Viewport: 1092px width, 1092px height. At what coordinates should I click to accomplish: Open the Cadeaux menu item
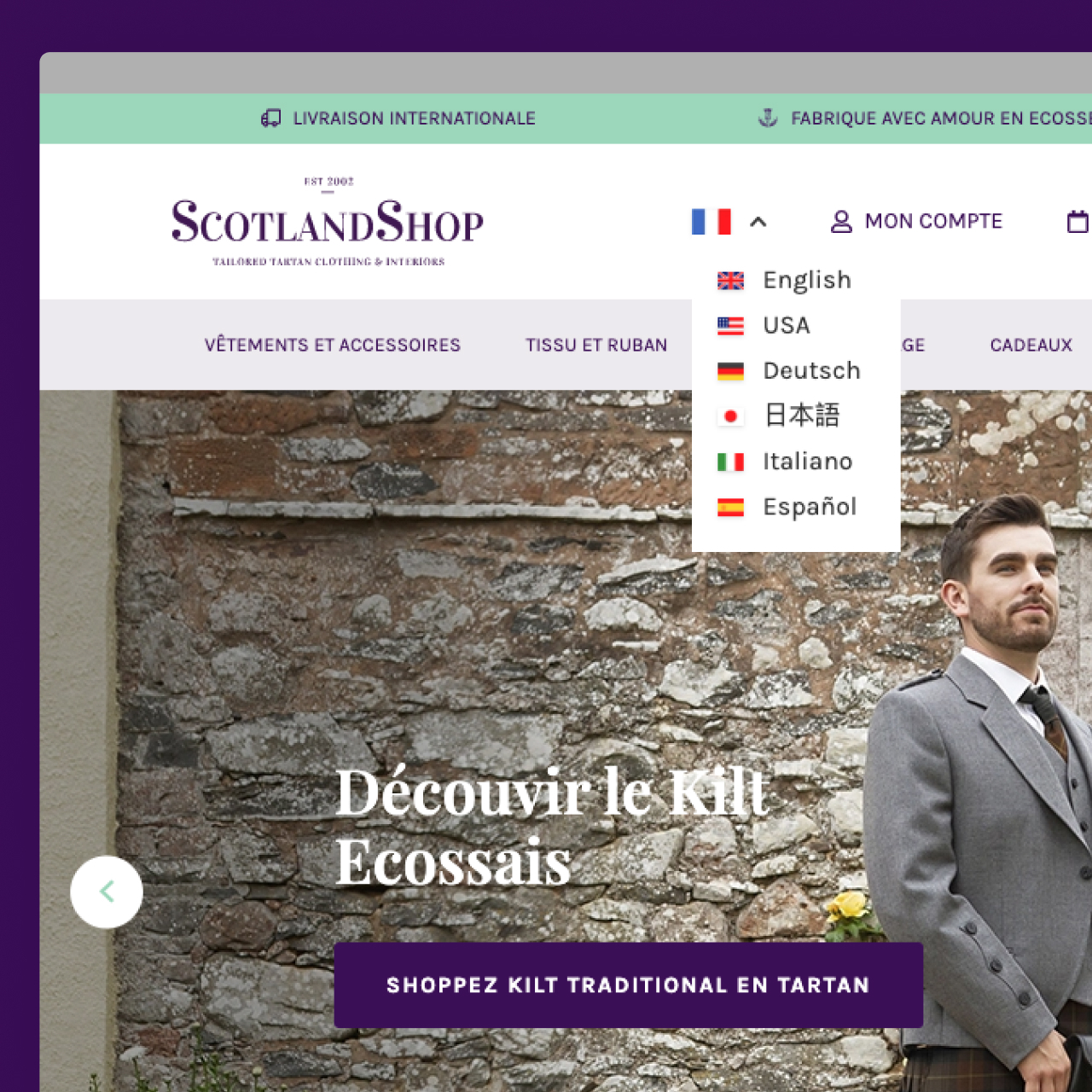1031,345
